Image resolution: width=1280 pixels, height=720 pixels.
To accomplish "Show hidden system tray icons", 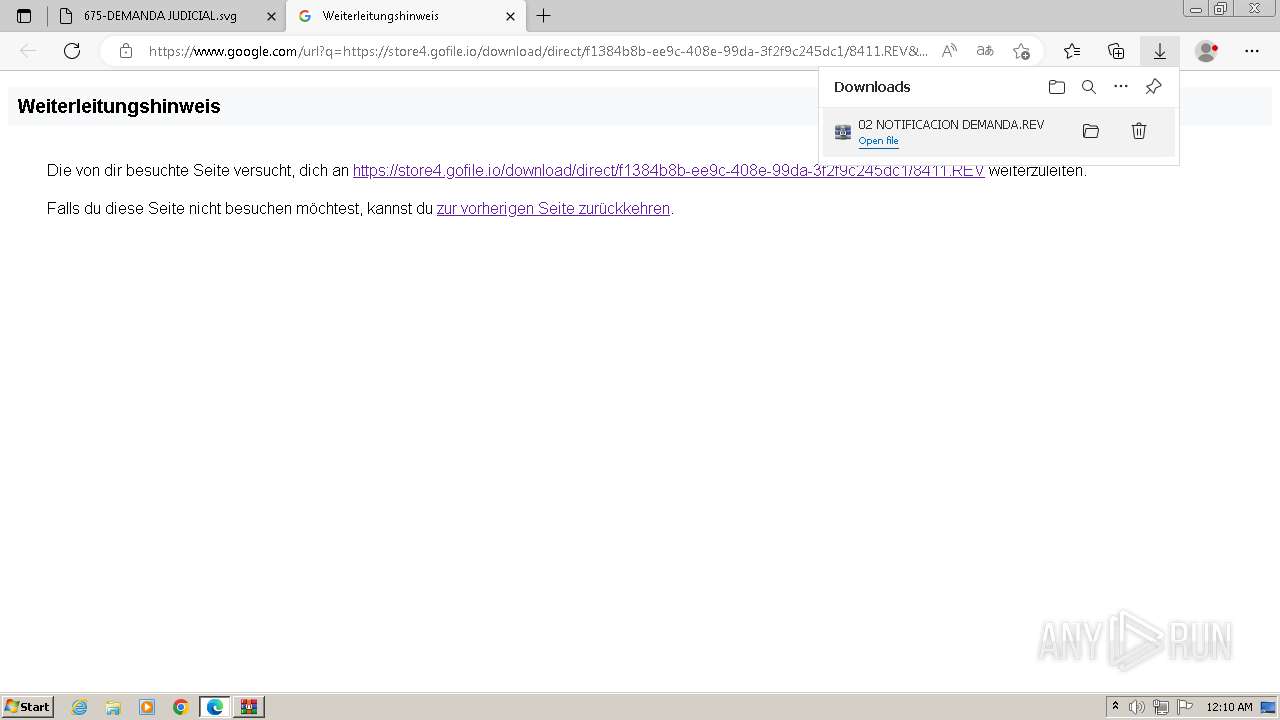I will [1116, 707].
